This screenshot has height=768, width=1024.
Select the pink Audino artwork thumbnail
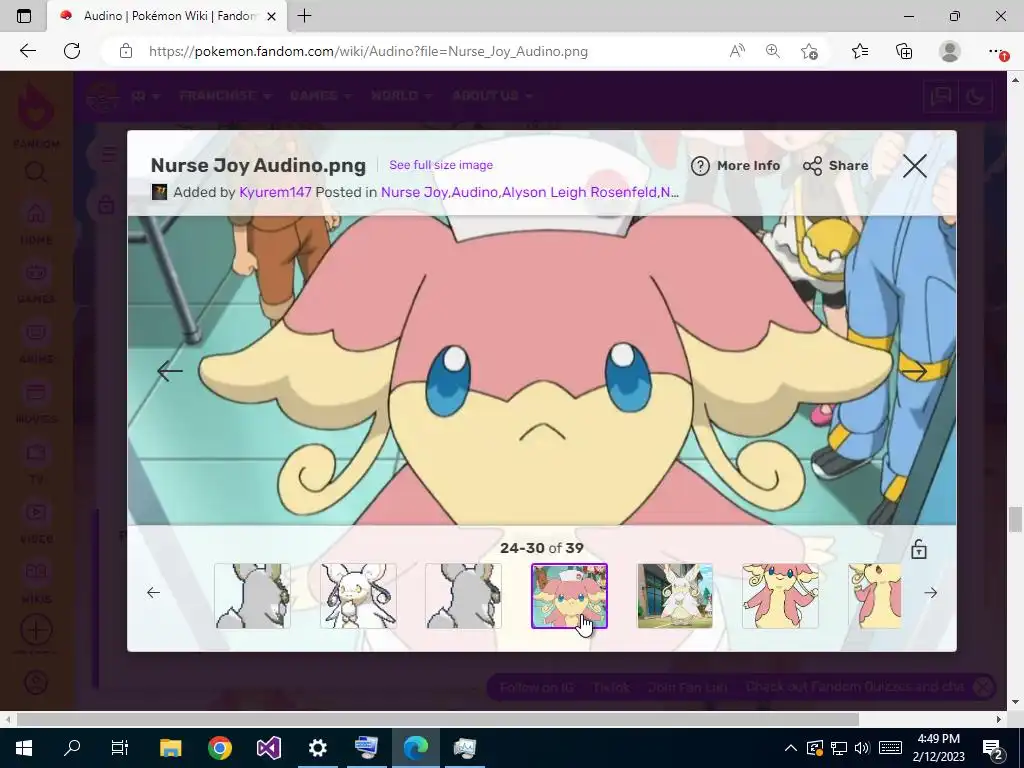780,596
